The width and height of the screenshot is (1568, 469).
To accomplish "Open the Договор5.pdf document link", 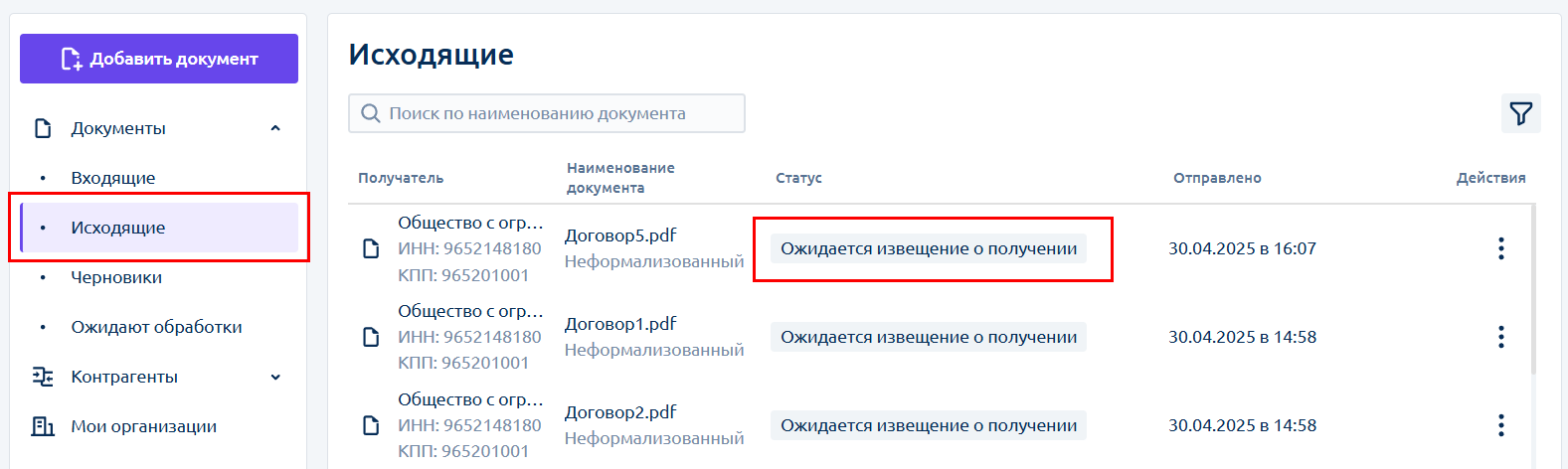I will point(620,235).
